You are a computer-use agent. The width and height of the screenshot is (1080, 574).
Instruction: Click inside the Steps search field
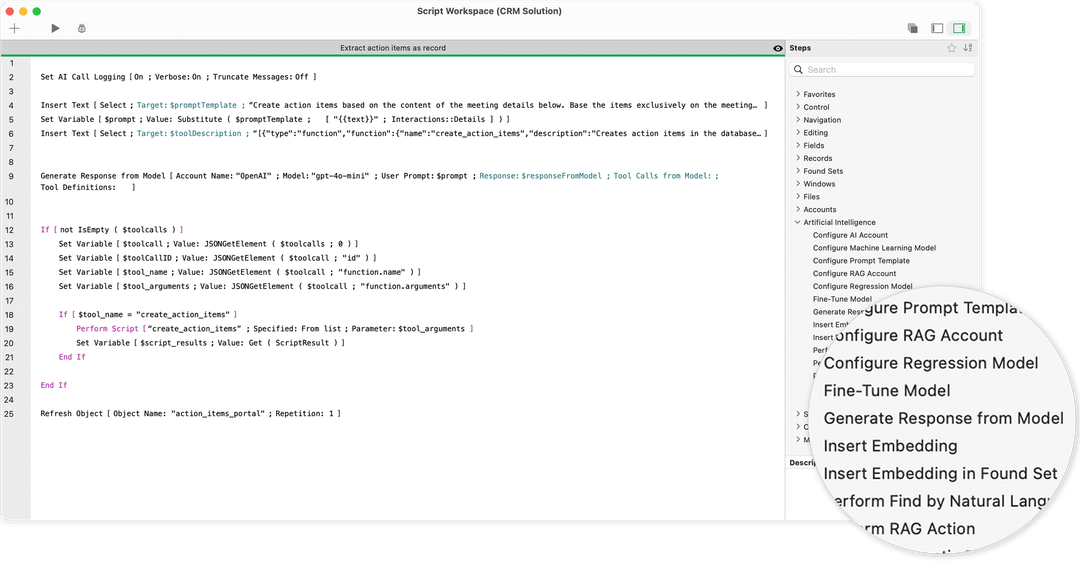[885, 70]
